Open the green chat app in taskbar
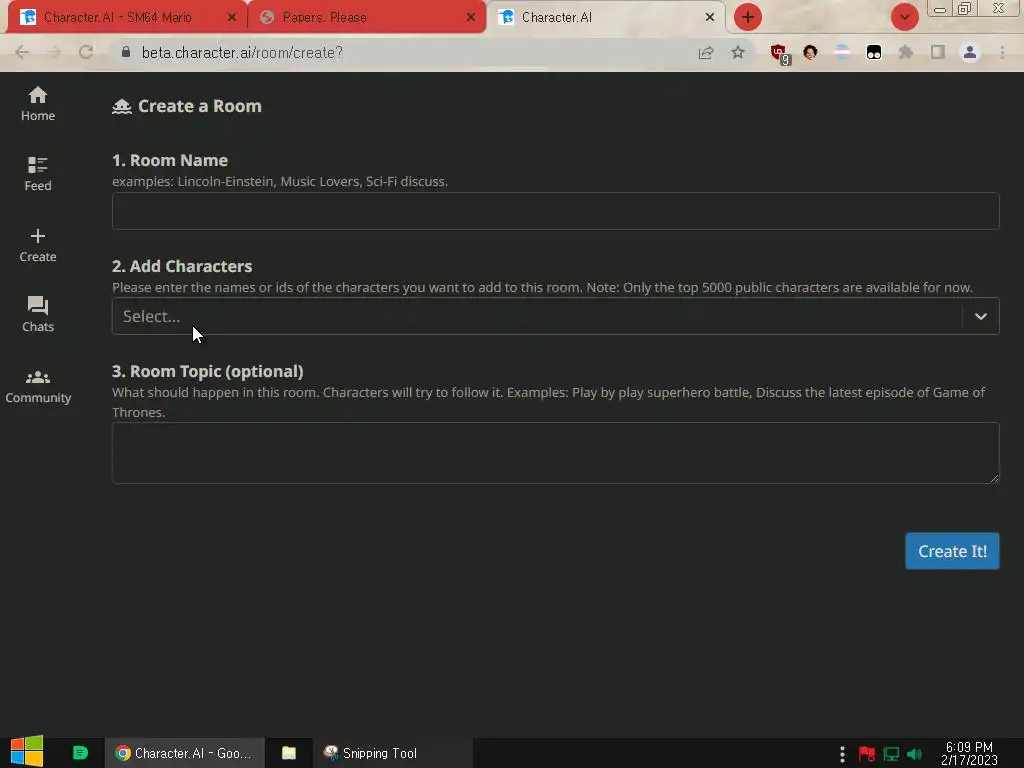The width and height of the screenshot is (1024, 768). point(80,753)
